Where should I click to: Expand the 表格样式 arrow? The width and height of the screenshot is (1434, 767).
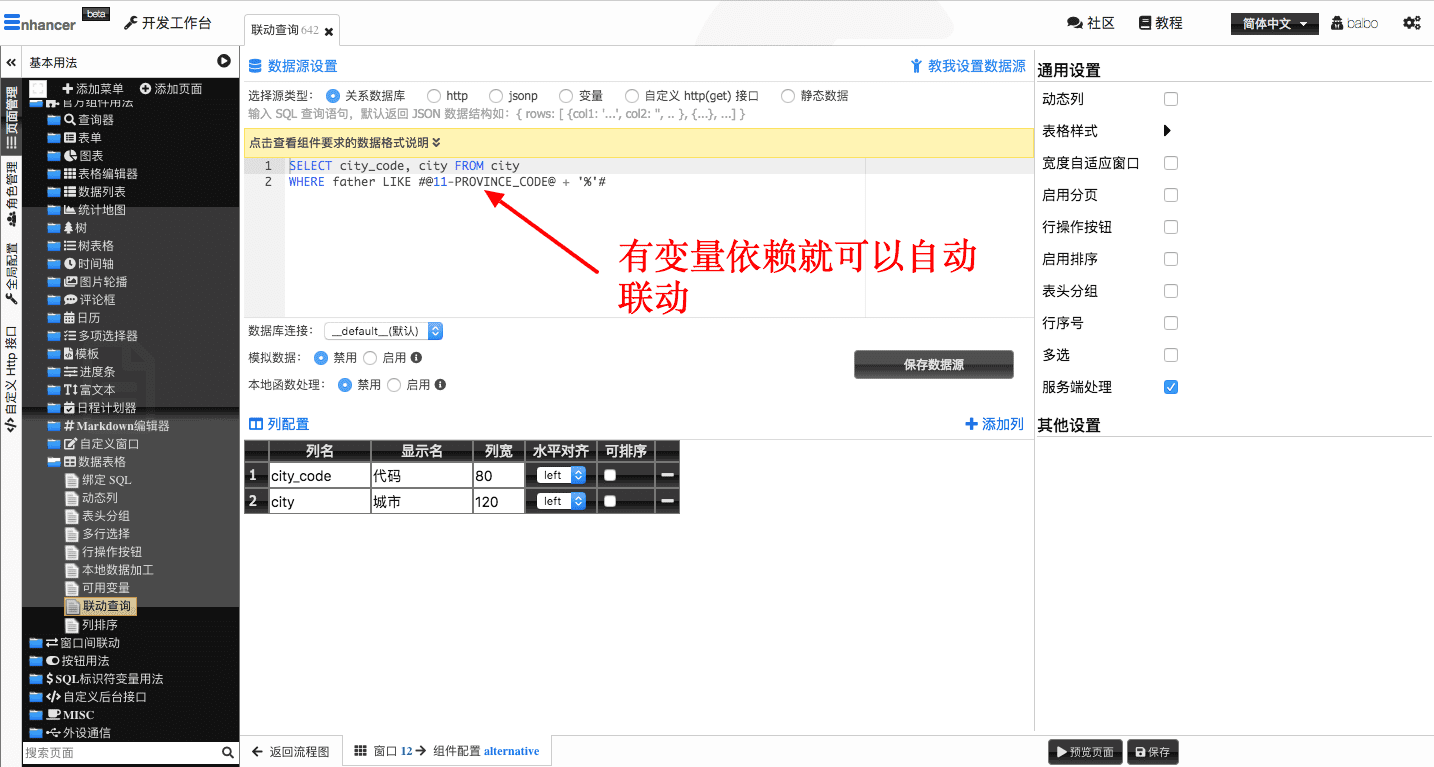click(1167, 131)
